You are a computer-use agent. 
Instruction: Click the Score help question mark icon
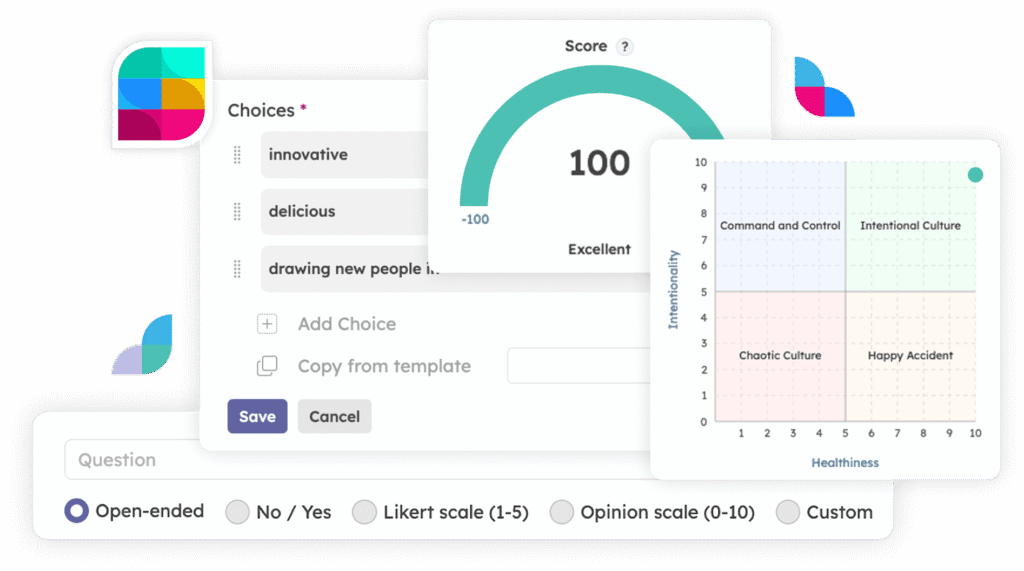(625, 46)
